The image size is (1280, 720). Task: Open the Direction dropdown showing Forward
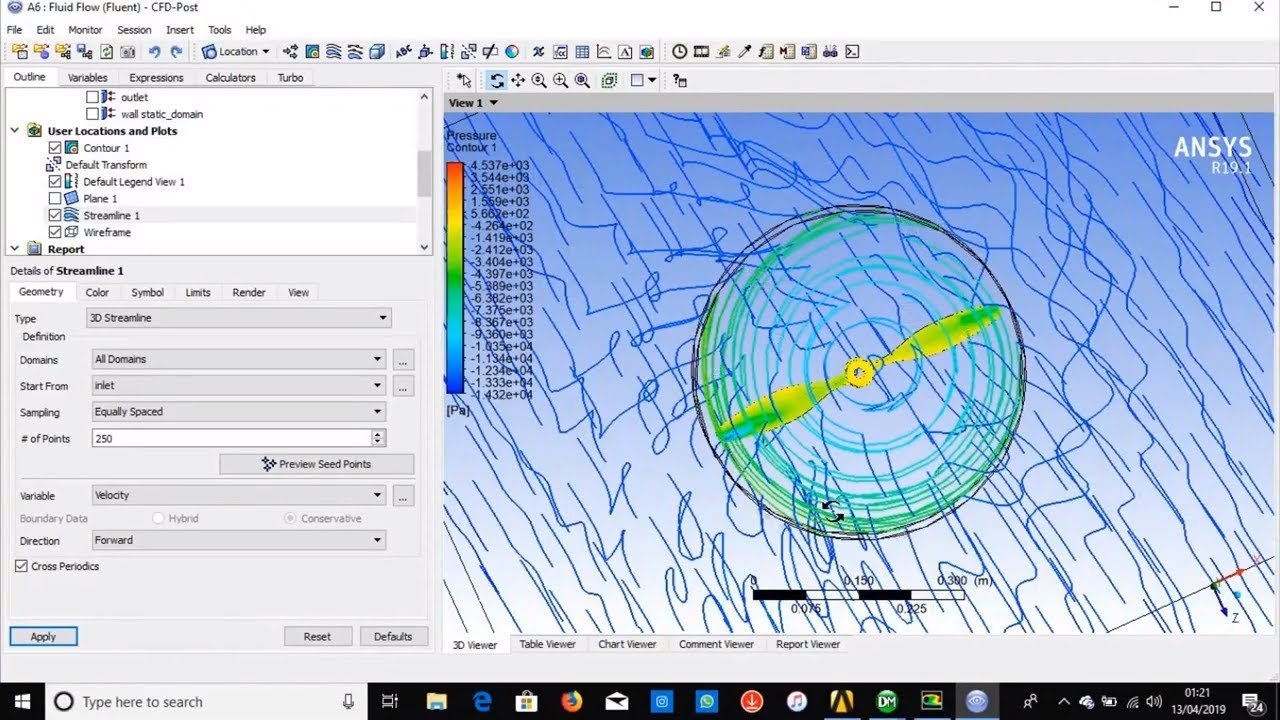pyautogui.click(x=238, y=540)
